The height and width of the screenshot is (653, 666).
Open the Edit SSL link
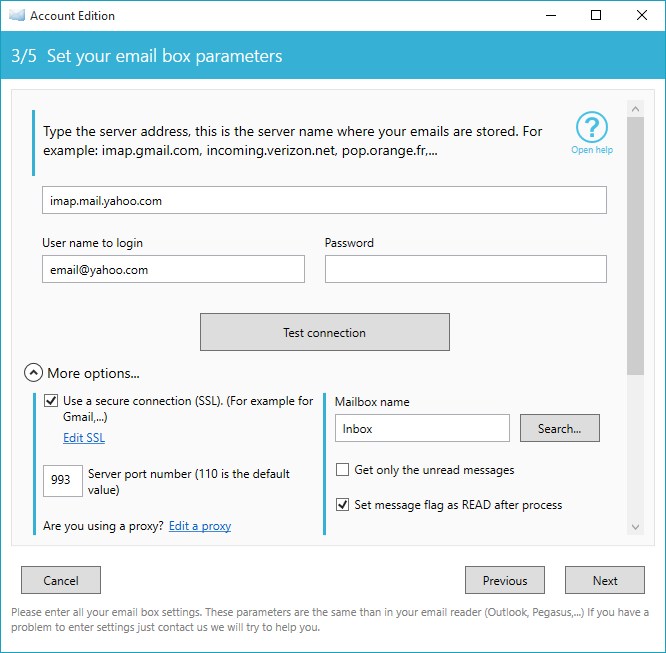click(x=84, y=438)
